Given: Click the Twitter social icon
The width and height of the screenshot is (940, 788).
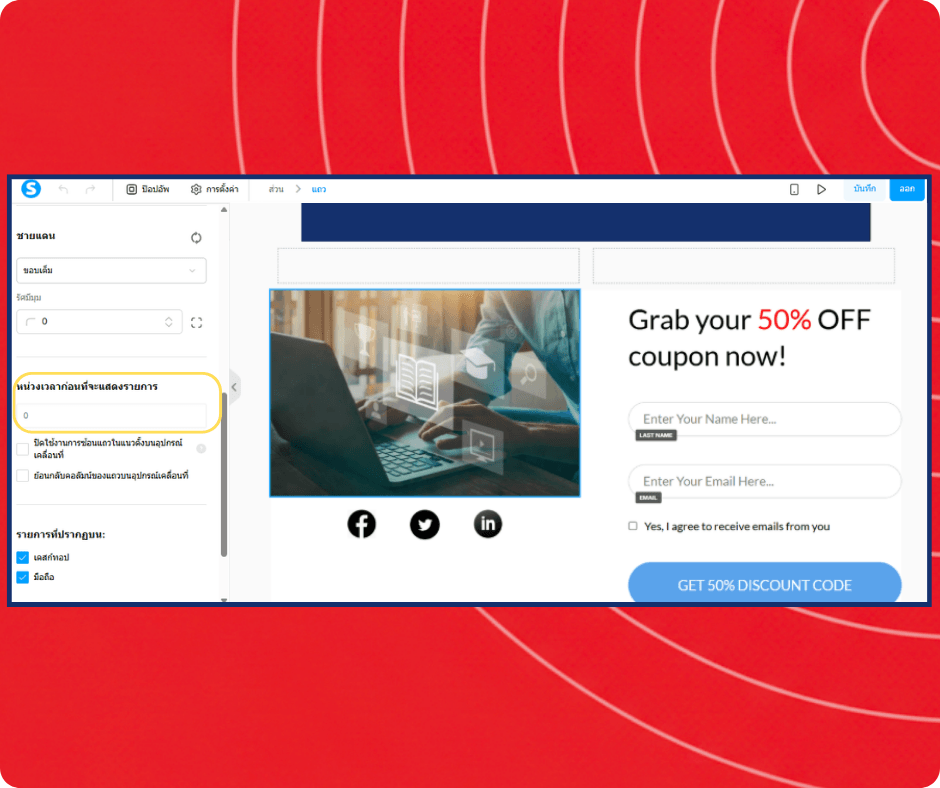Looking at the screenshot, I should (x=425, y=525).
